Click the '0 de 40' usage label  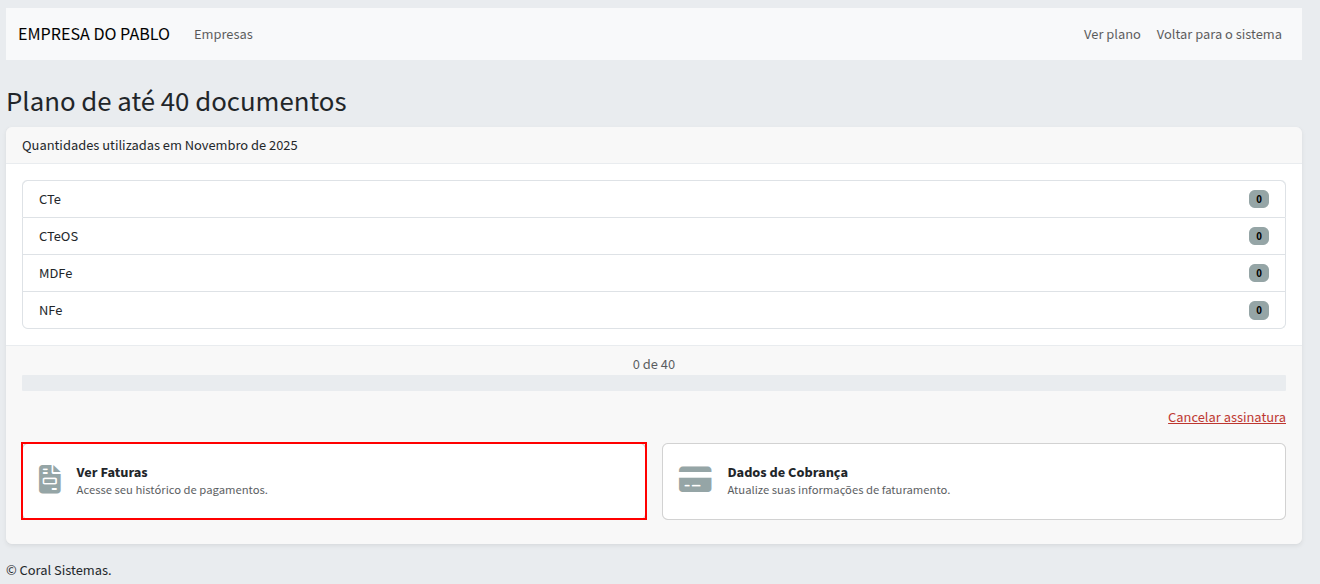click(653, 364)
